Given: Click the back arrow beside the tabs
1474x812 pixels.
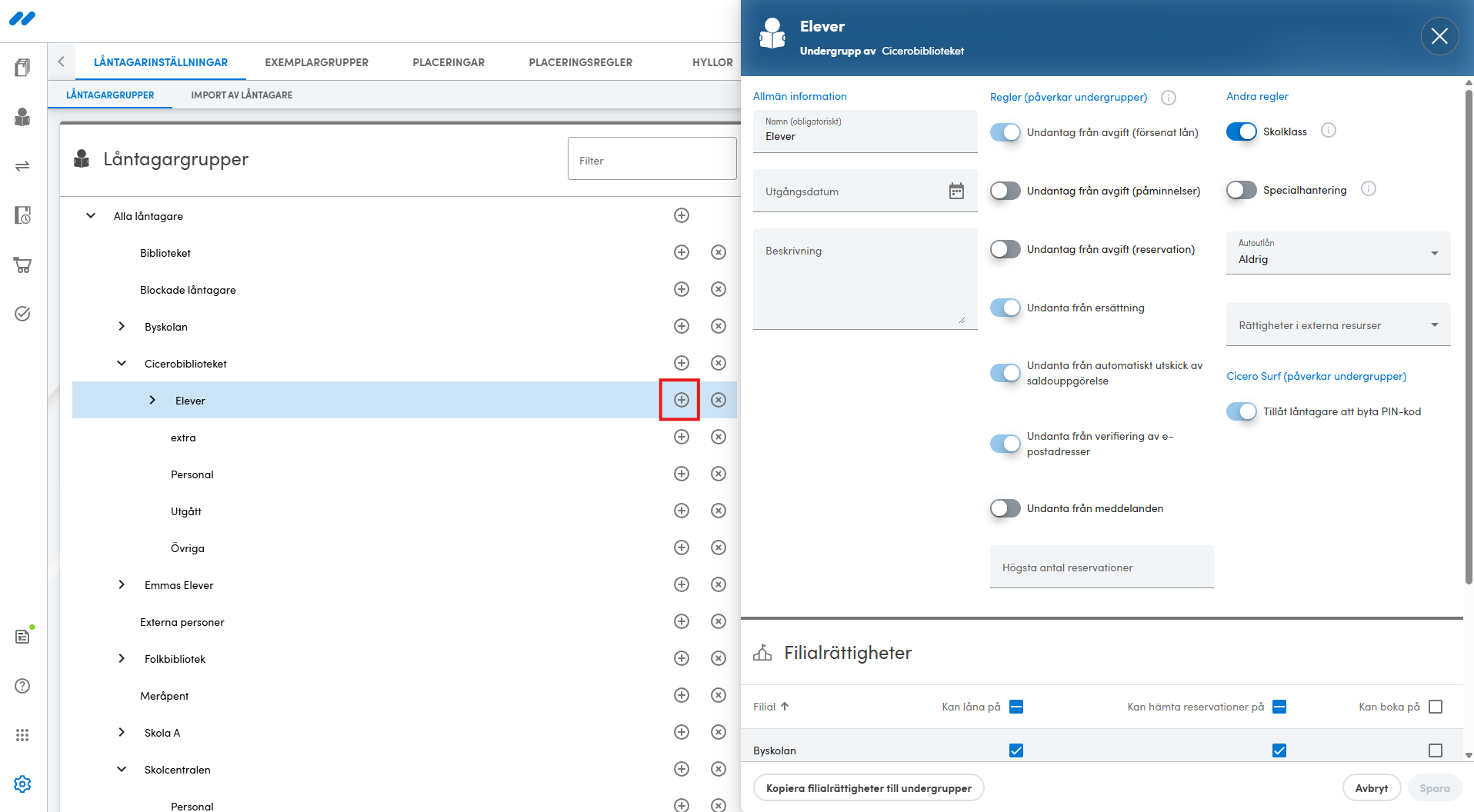Looking at the screenshot, I should click(61, 62).
